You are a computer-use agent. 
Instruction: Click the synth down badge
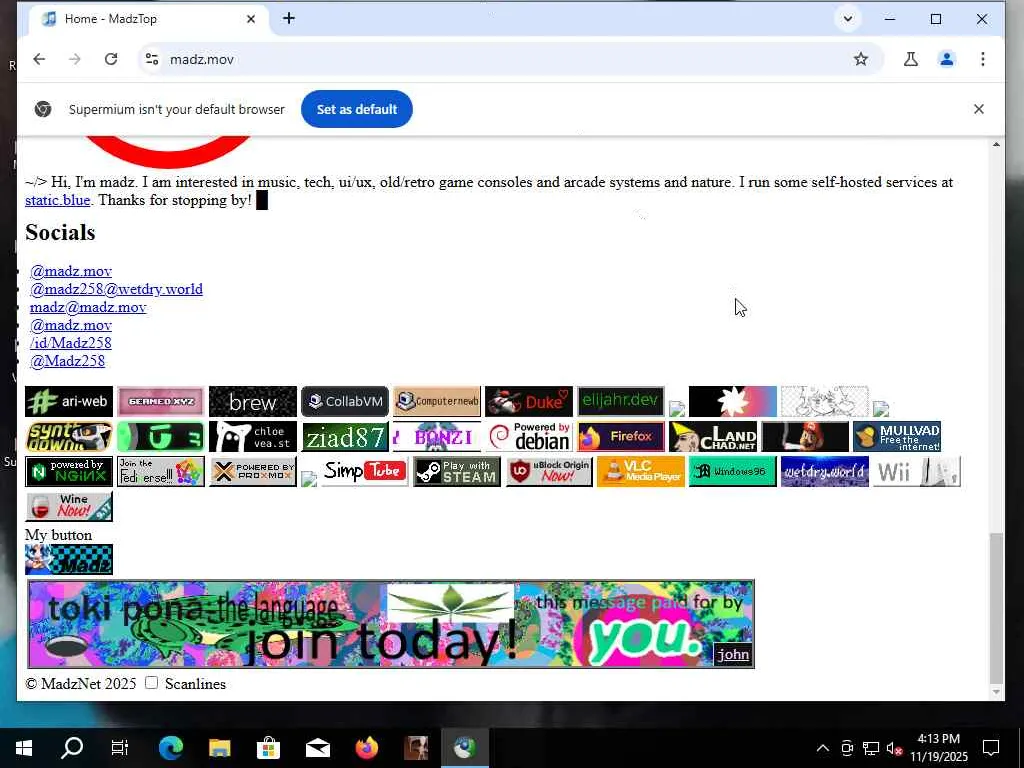(69, 436)
